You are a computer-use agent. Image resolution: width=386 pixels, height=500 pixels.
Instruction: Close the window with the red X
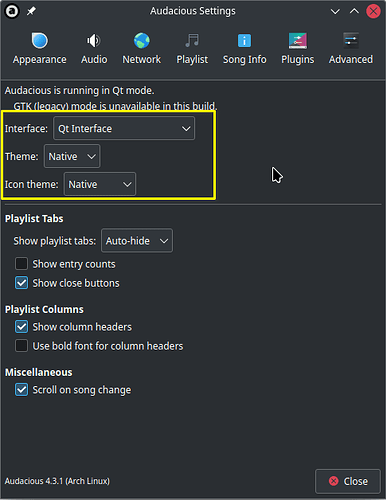[x=373, y=11]
